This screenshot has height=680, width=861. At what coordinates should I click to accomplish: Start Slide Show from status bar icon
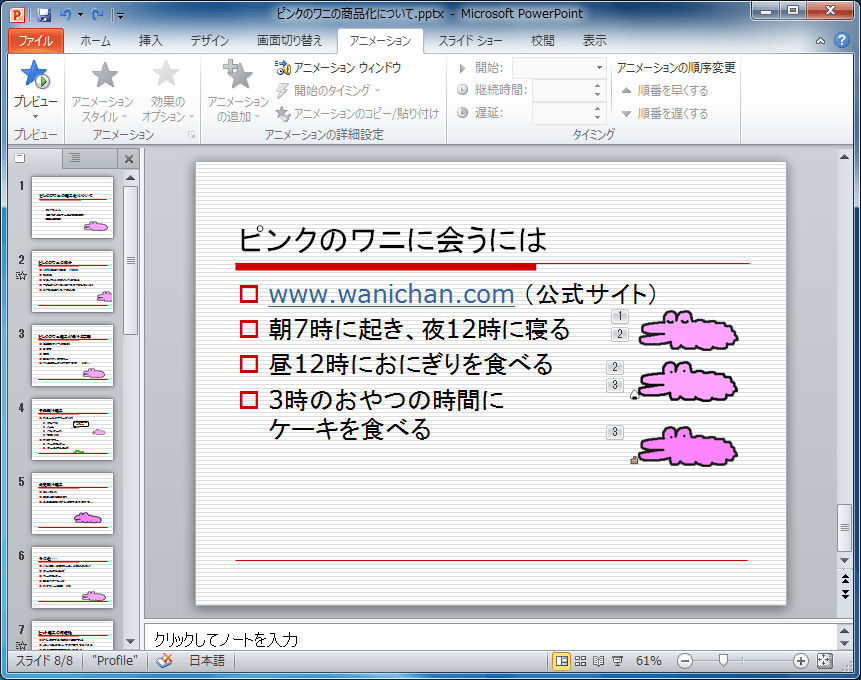[617, 661]
